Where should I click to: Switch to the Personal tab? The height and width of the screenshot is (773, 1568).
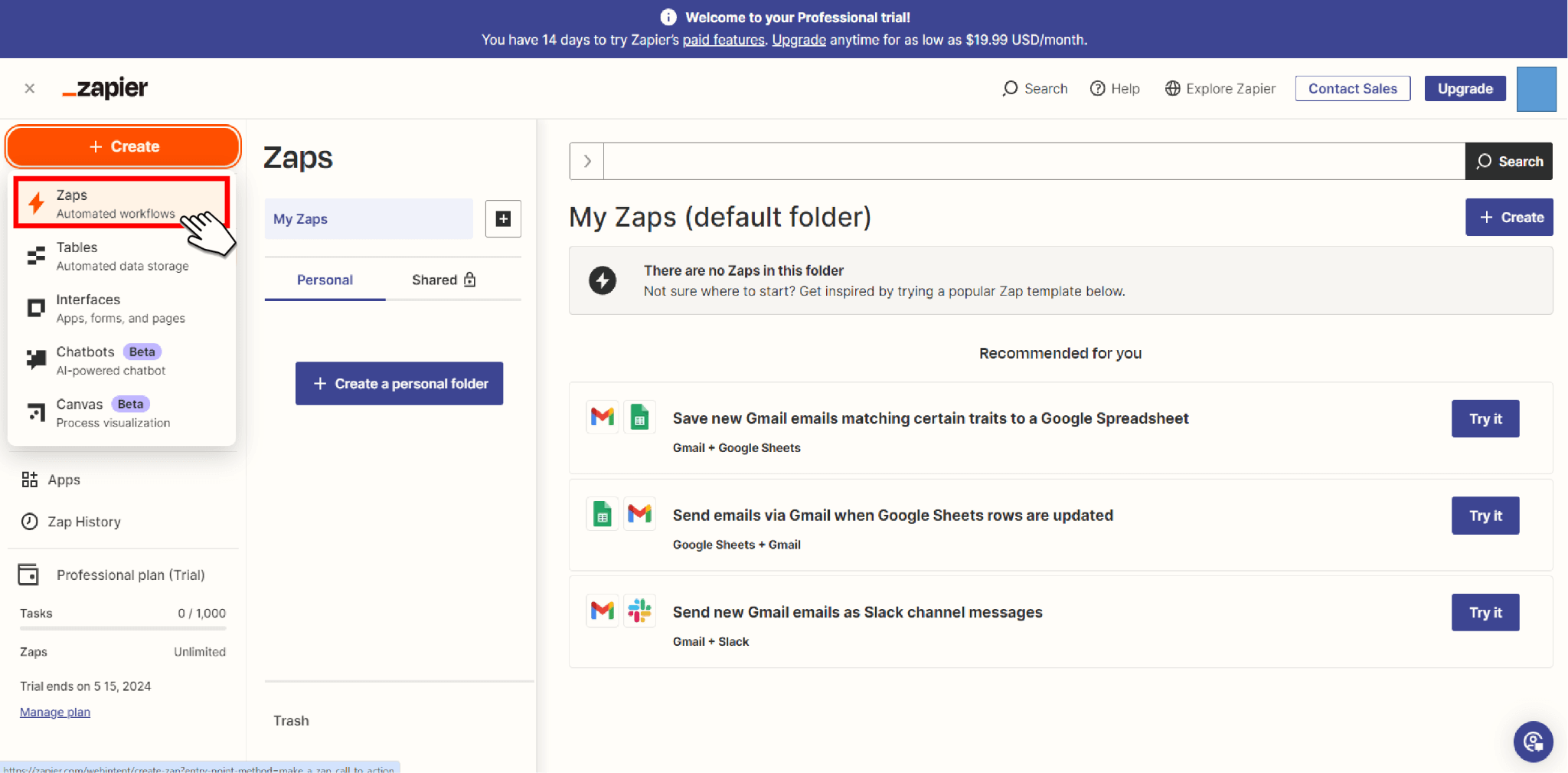coord(325,280)
